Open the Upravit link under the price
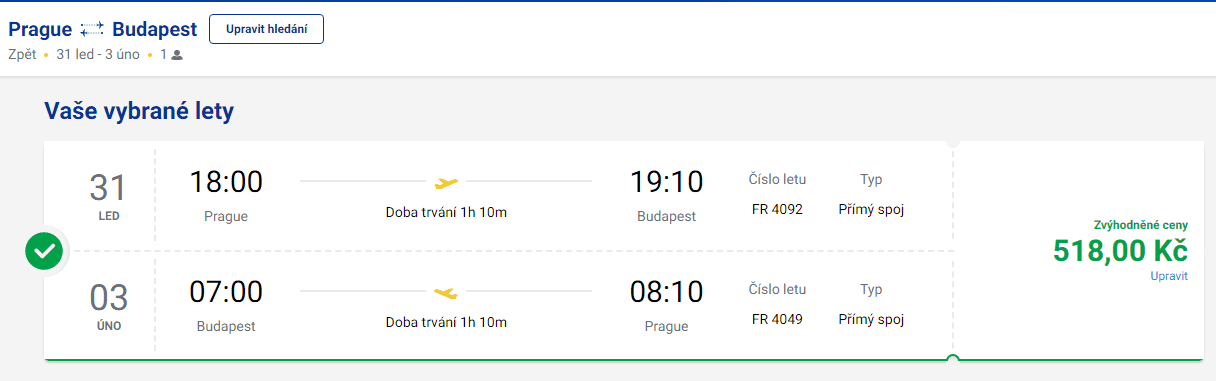Image resolution: width=1216 pixels, height=381 pixels. (x=1169, y=276)
